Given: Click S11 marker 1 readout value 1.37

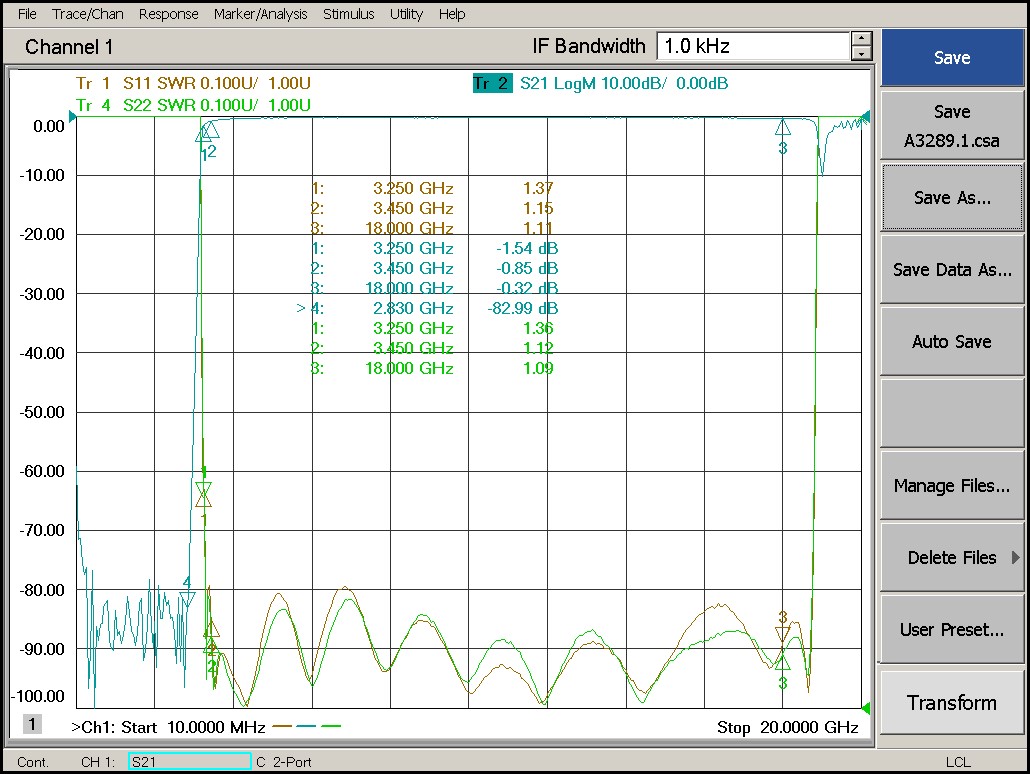Looking at the screenshot, I should point(538,189).
